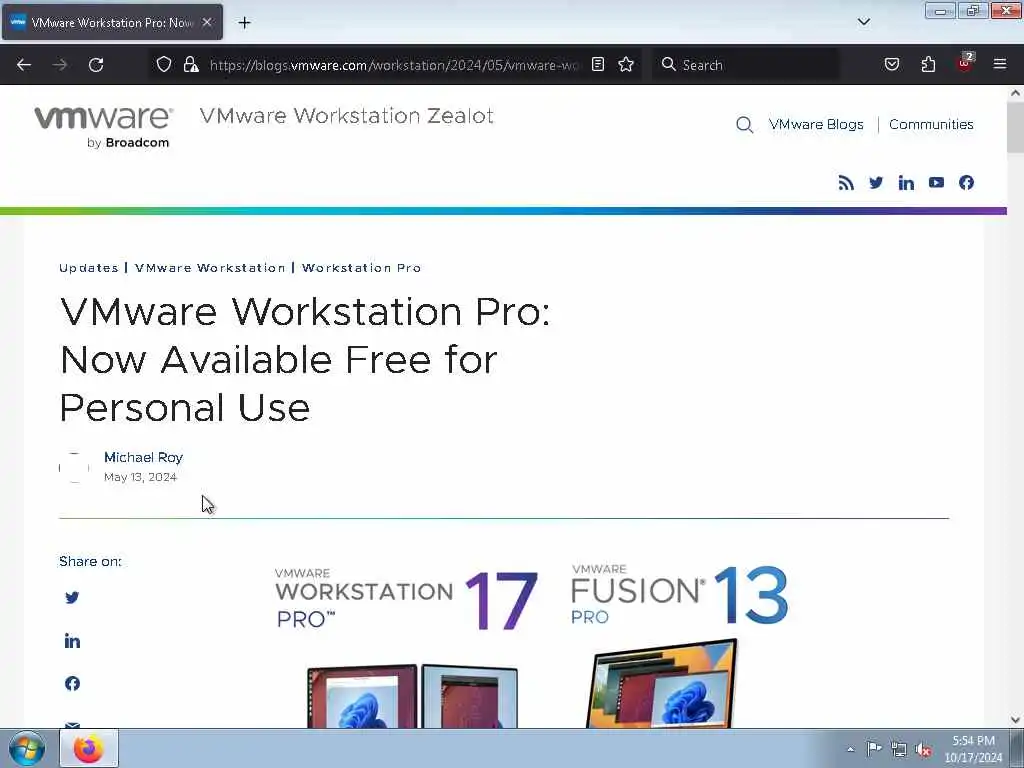
Task: Open the Action Center flag icon
Action: click(874, 749)
